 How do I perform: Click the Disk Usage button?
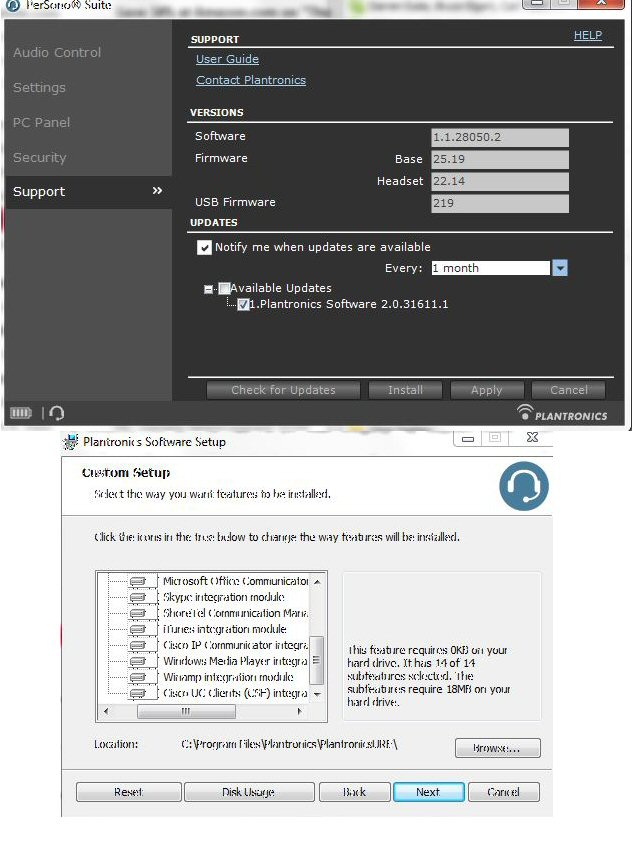click(x=249, y=792)
